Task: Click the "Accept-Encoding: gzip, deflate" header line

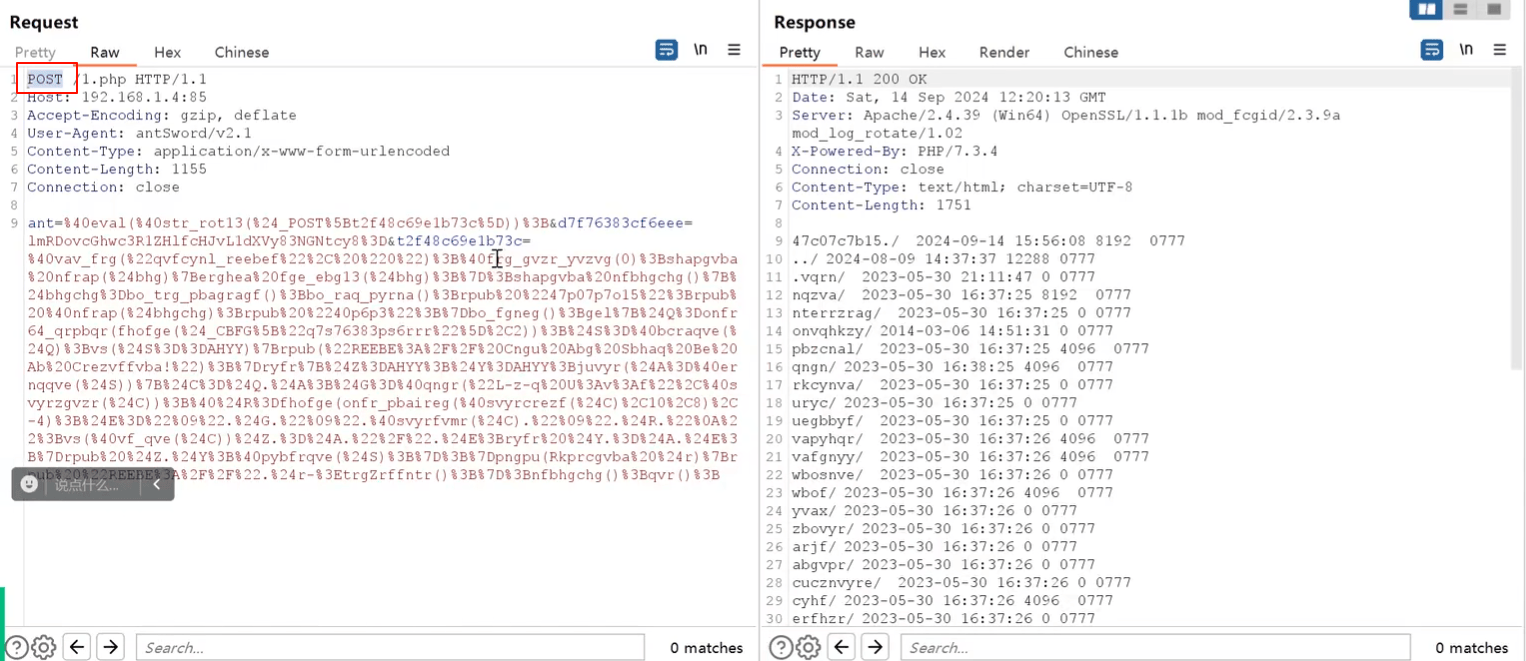Action: [162, 115]
